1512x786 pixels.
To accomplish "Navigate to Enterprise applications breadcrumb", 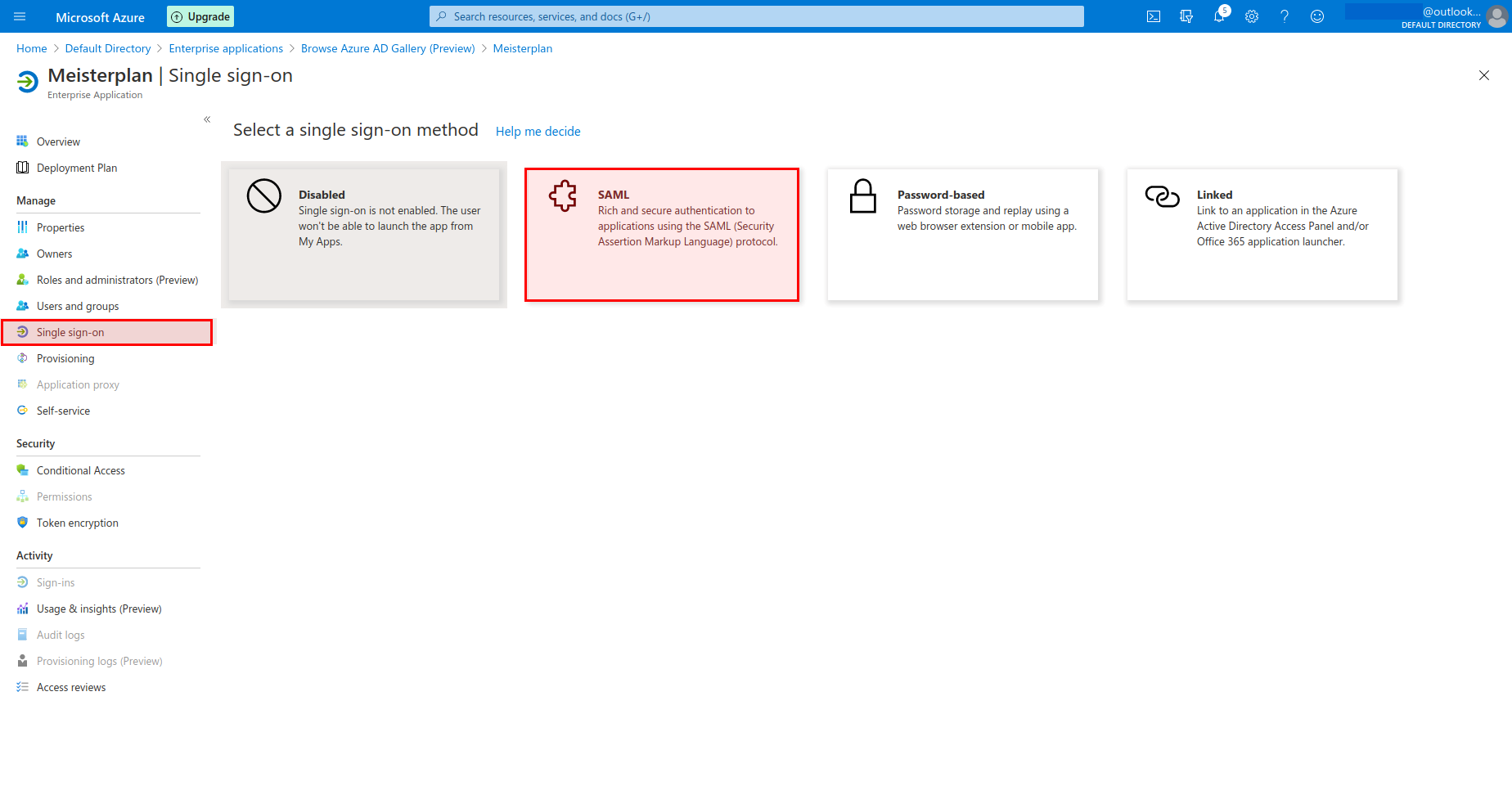I will 226,48.
